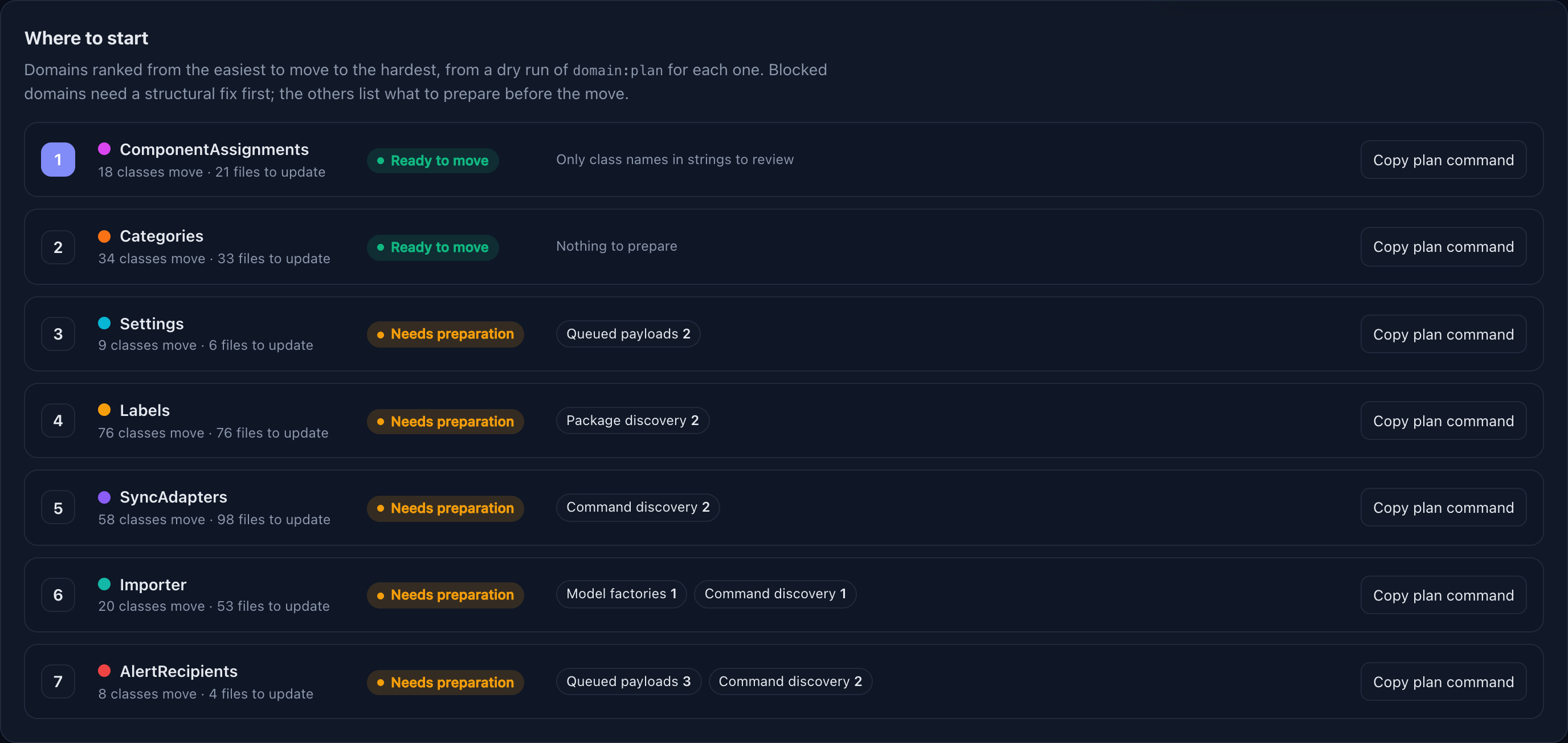This screenshot has width=1568, height=743.
Task: Click the cyan dot beside Settings
Action: click(x=104, y=323)
